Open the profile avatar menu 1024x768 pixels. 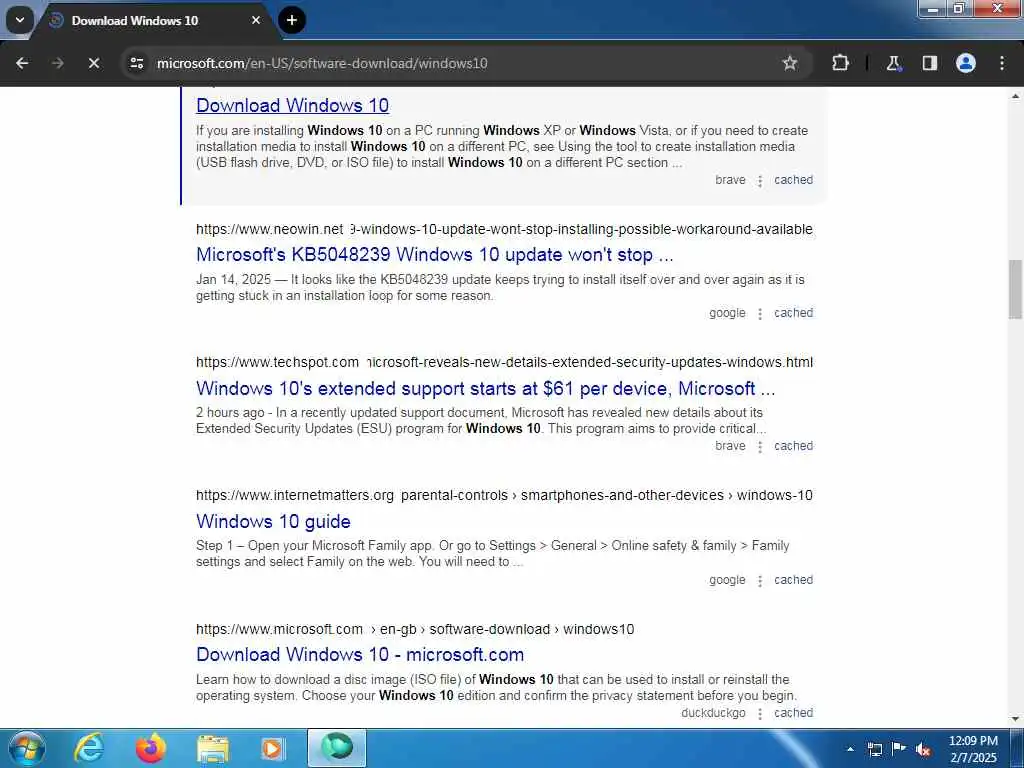965,63
